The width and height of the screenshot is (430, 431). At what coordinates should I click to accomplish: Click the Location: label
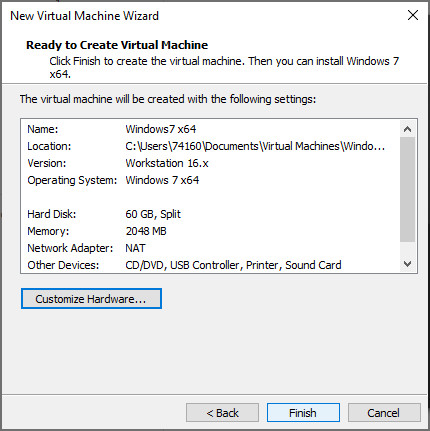click(49, 146)
